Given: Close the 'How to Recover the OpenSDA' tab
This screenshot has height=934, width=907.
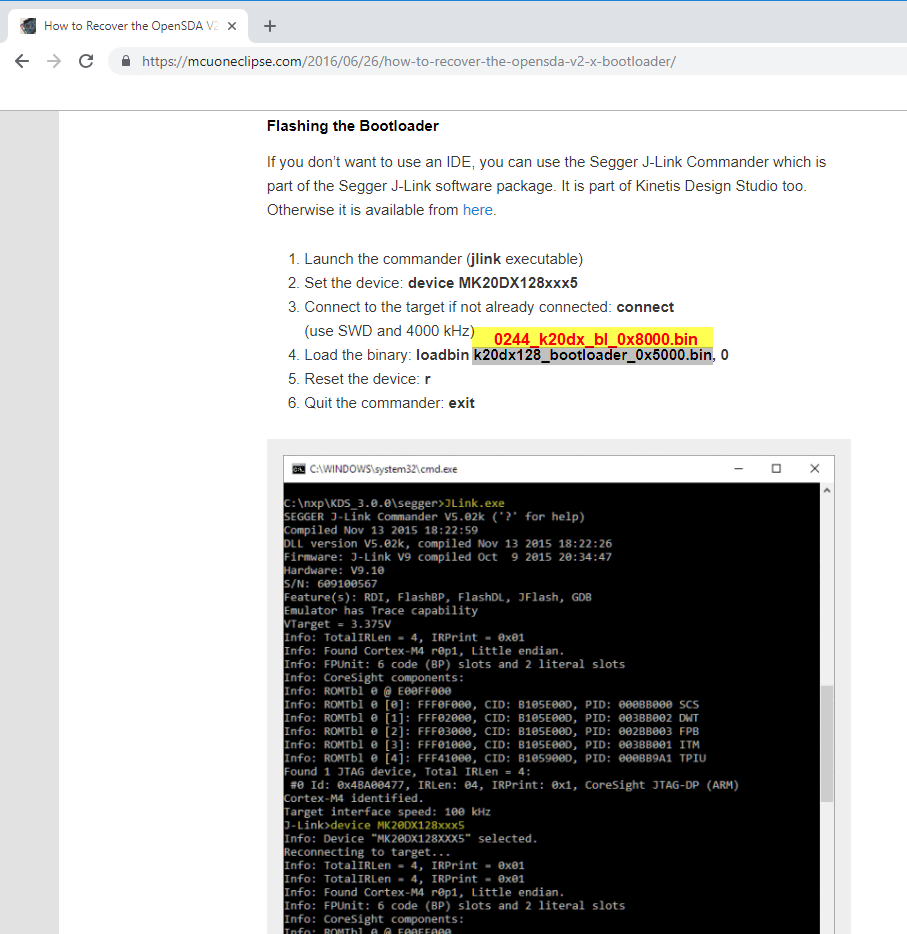Looking at the screenshot, I should pos(232,26).
